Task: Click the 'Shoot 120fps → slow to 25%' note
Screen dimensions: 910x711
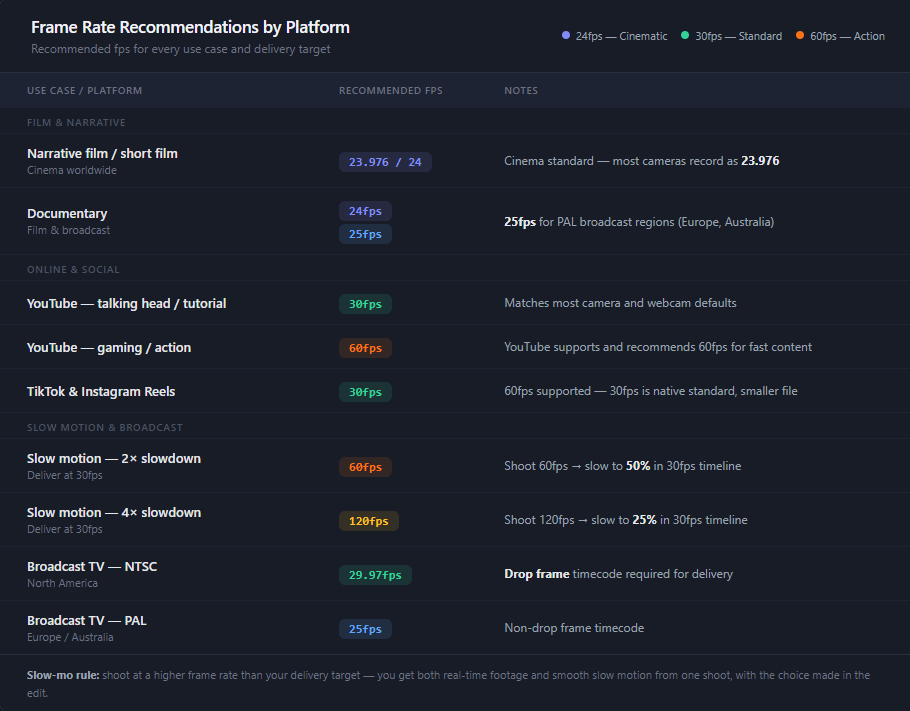Action: [x=626, y=520]
